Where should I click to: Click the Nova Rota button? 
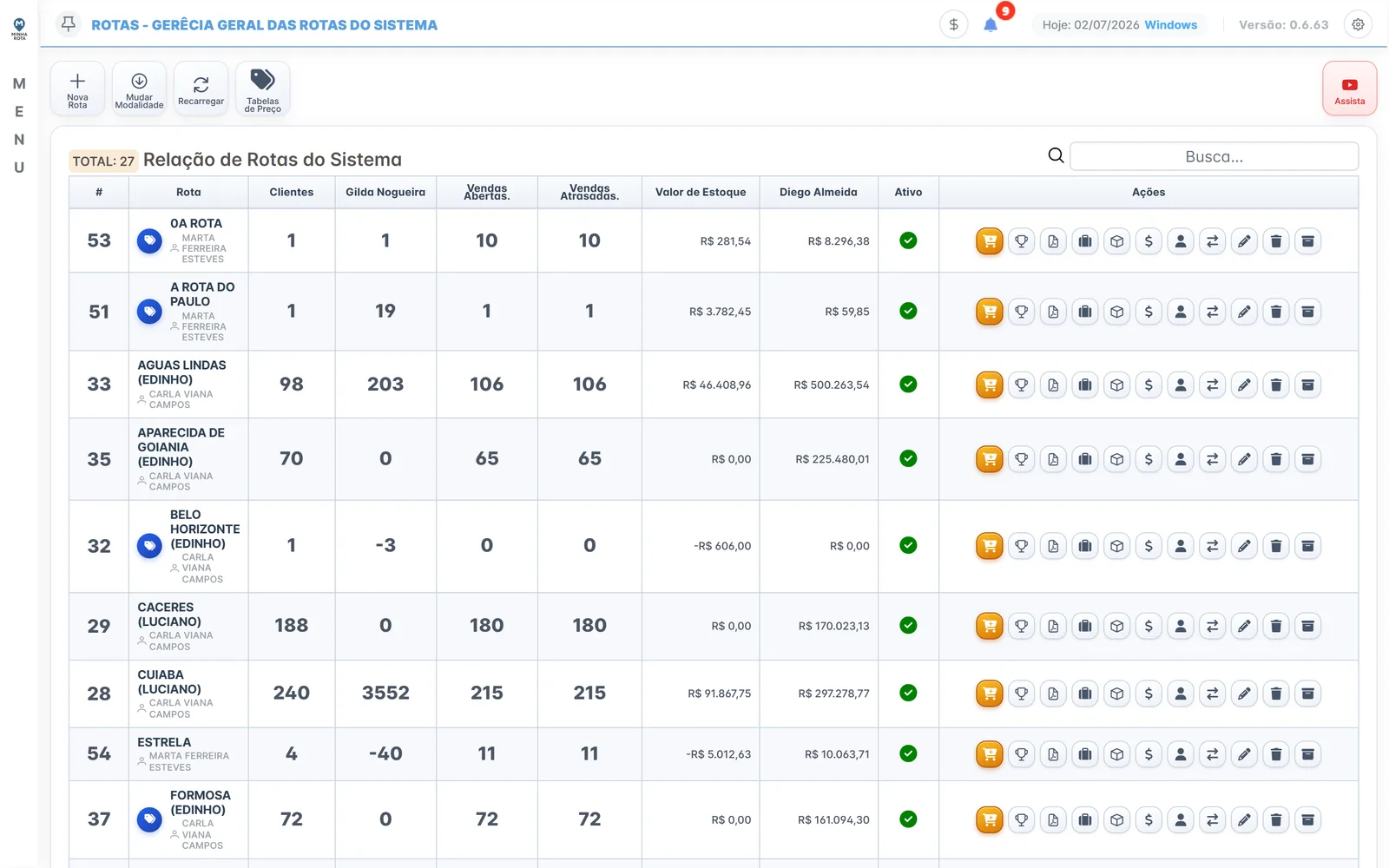[x=77, y=89]
